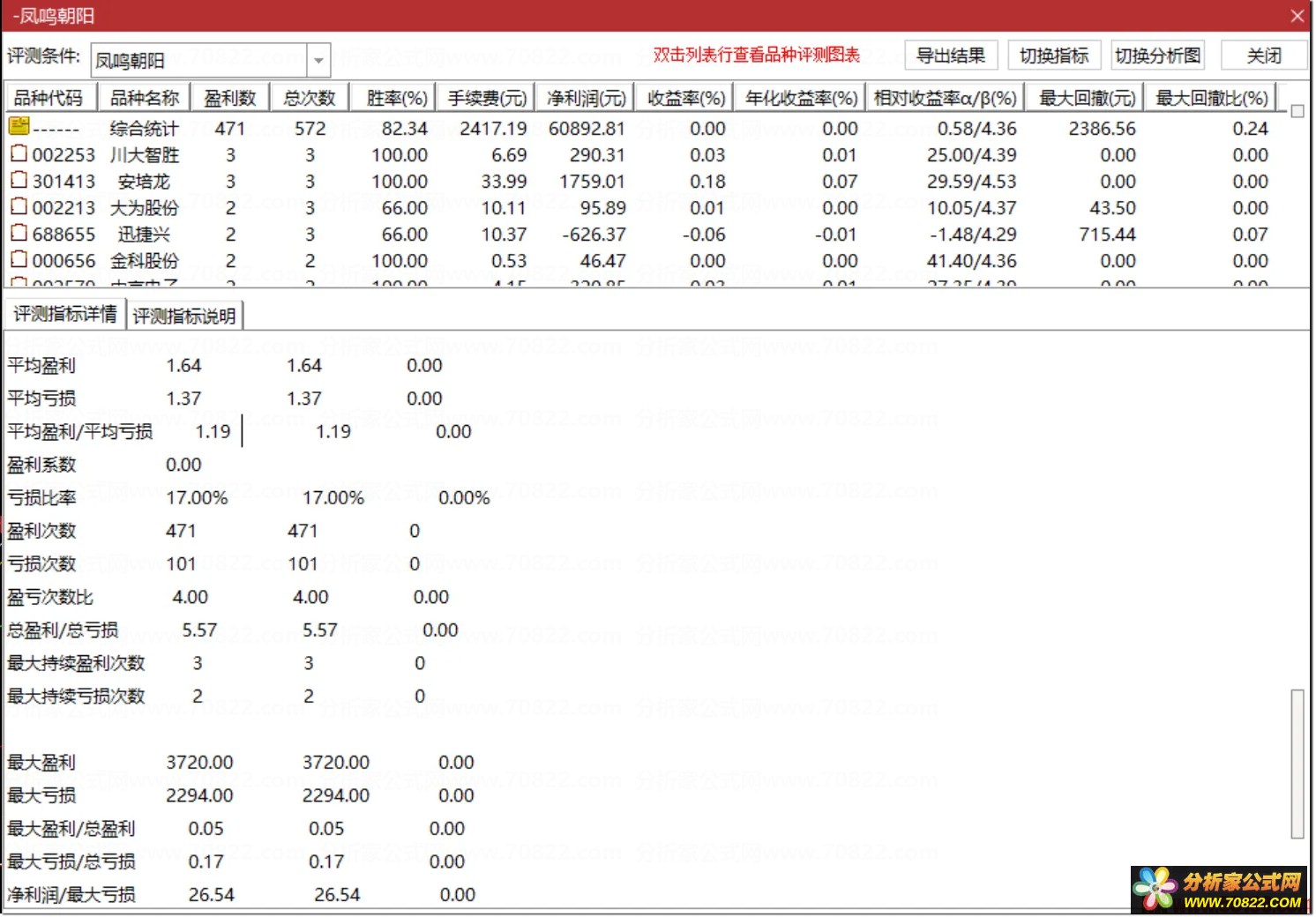Click the 2386.56 max drawdown value
The width and height of the screenshot is (1316, 917).
pyautogui.click(x=1102, y=129)
